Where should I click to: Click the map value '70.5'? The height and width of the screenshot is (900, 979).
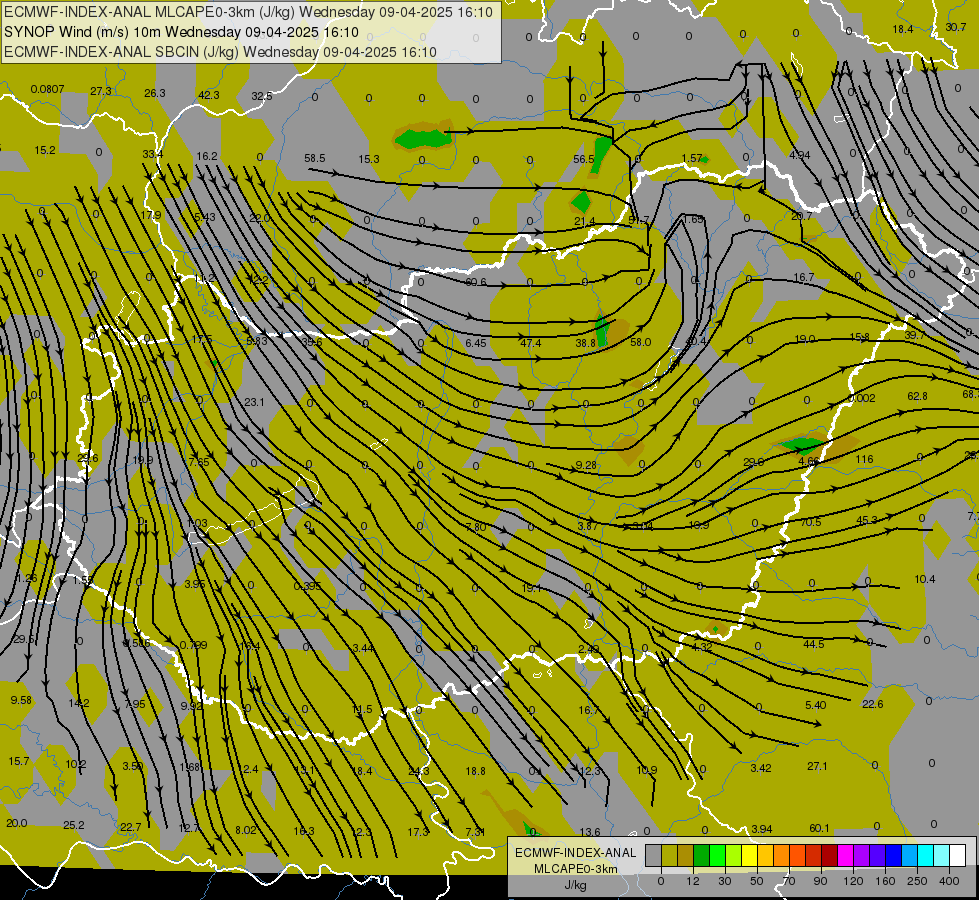(x=810, y=522)
